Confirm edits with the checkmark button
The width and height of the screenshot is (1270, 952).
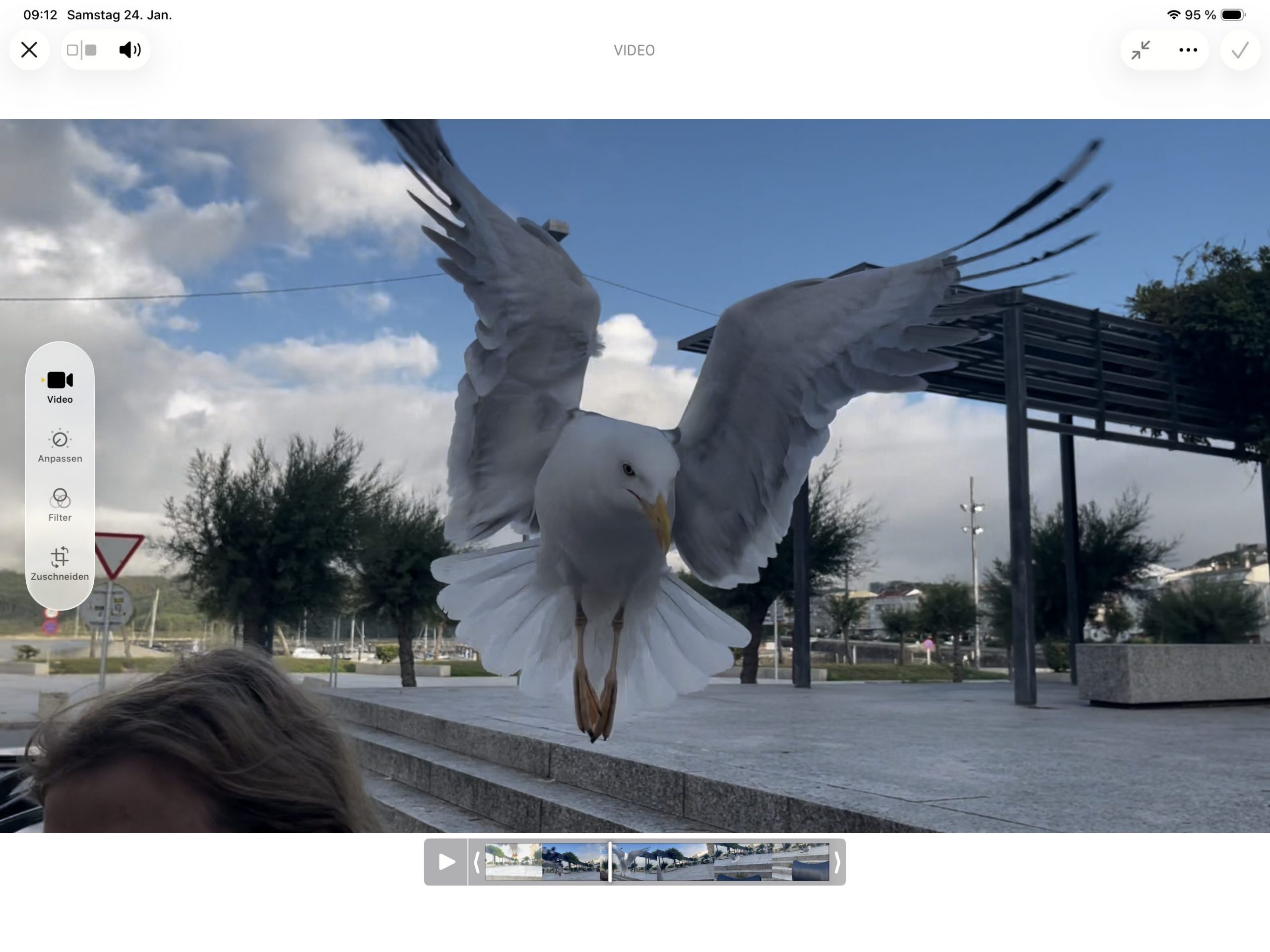[1240, 51]
